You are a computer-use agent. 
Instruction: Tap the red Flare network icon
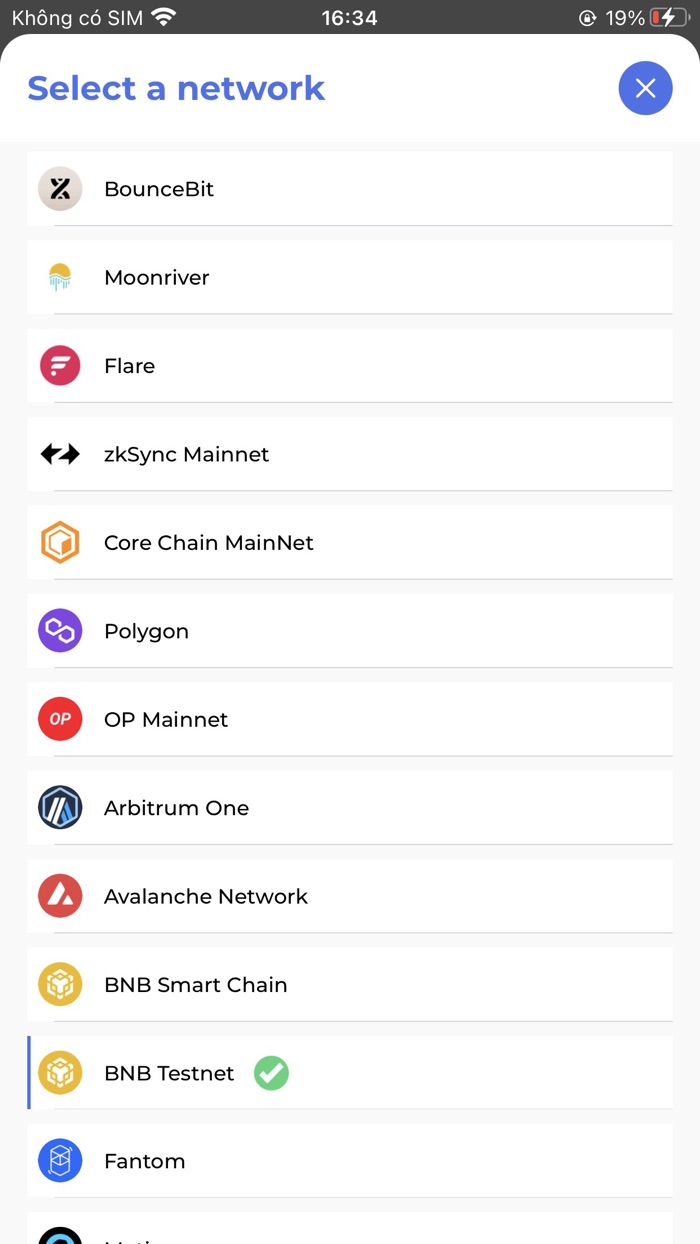tap(60, 365)
